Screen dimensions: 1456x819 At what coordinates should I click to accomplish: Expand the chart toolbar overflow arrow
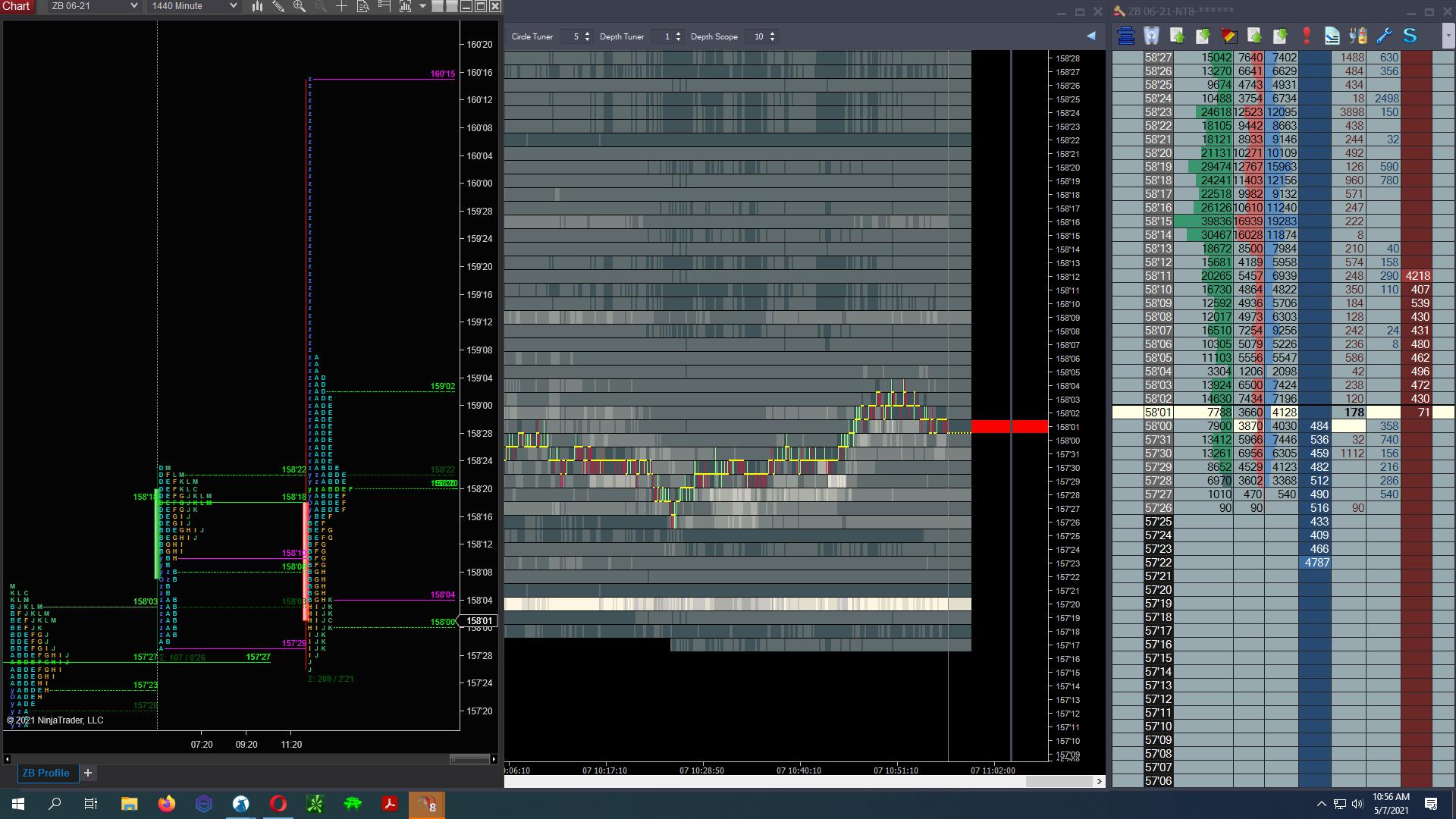click(x=422, y=6)
